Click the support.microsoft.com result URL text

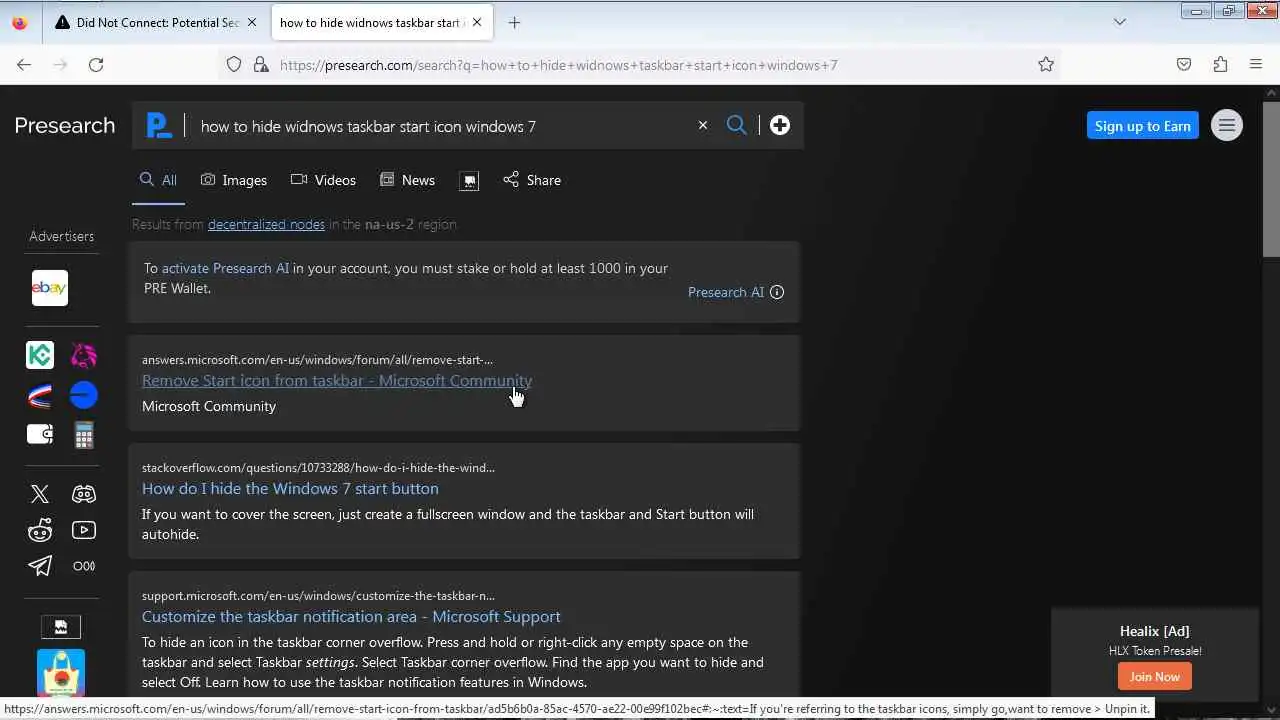click(318, 595)
